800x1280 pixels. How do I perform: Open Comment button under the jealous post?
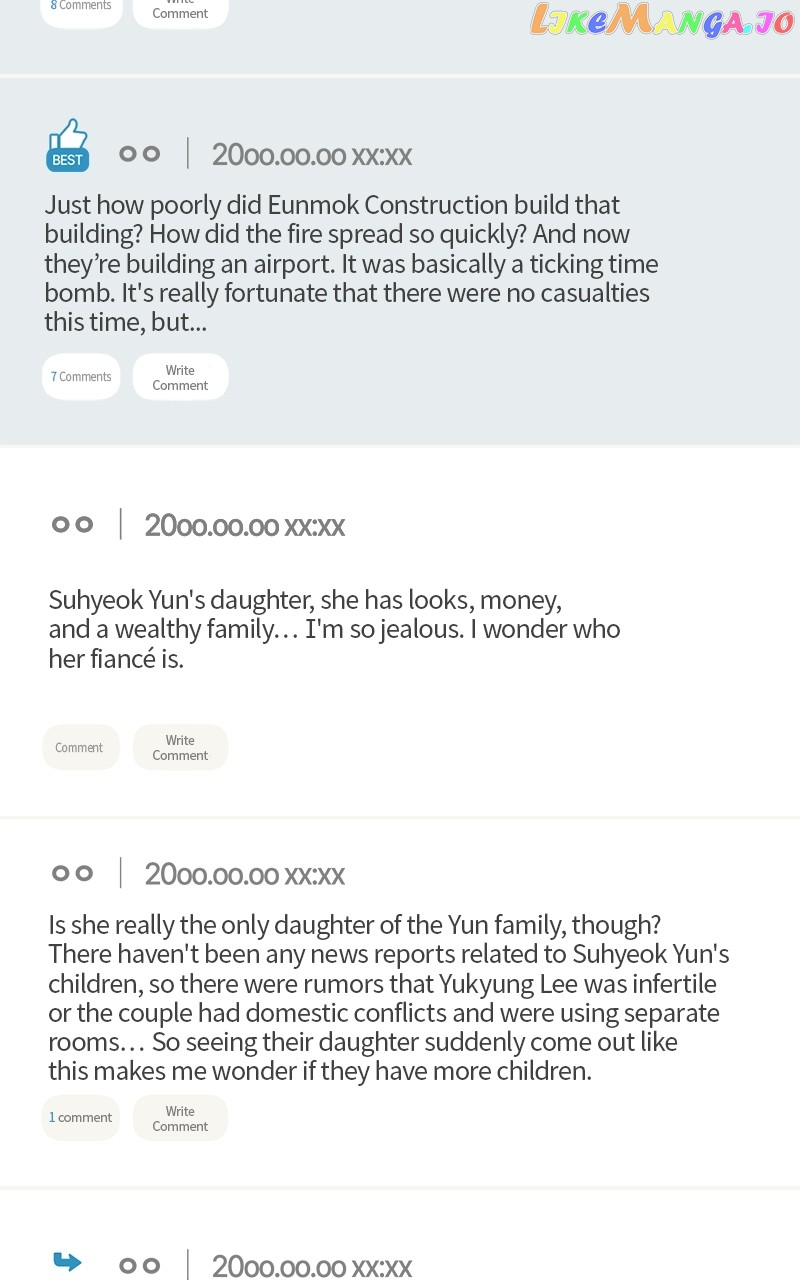tap(80, 748)
